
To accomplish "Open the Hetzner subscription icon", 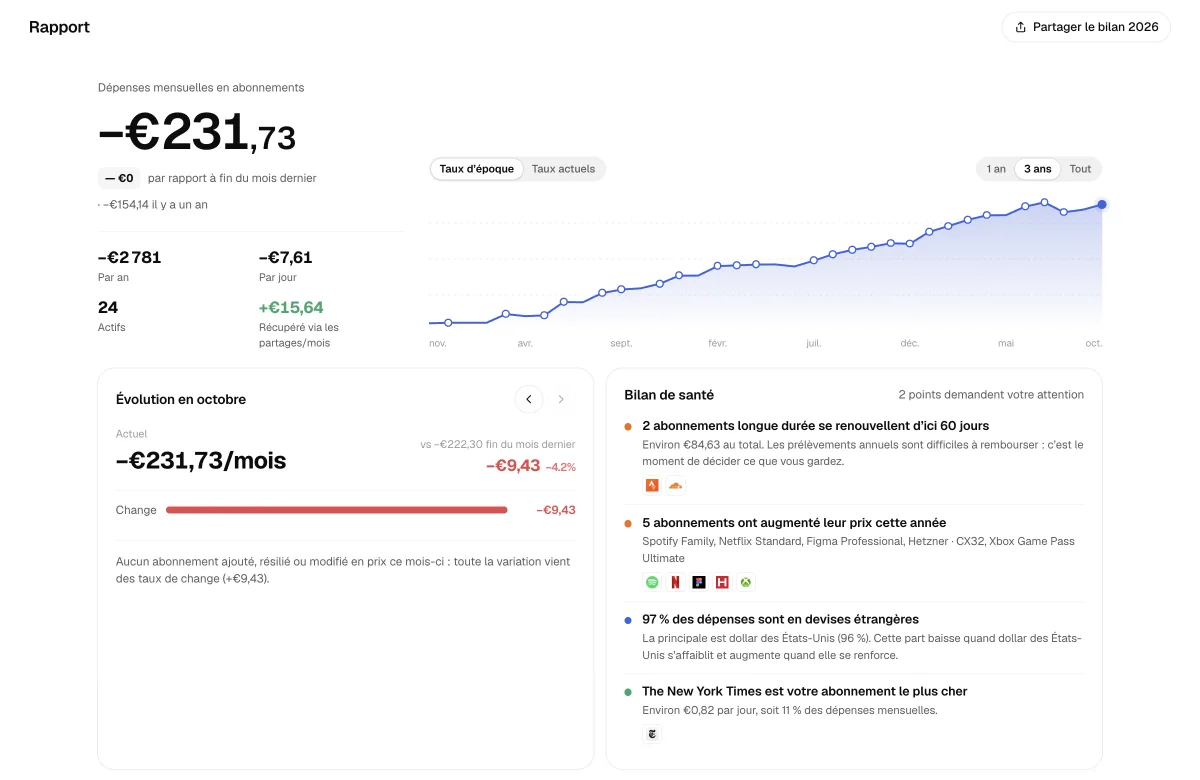I will tap(722, 582).
